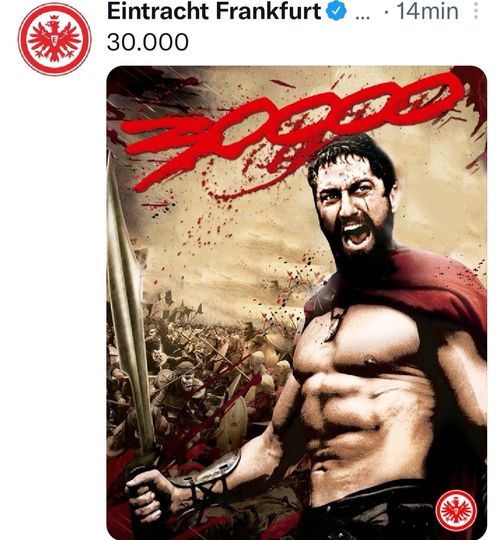The width and height of the screenshot is (504, 540).
Task: Visit the Eintracht Frankfurt account name
Action: 214,11
